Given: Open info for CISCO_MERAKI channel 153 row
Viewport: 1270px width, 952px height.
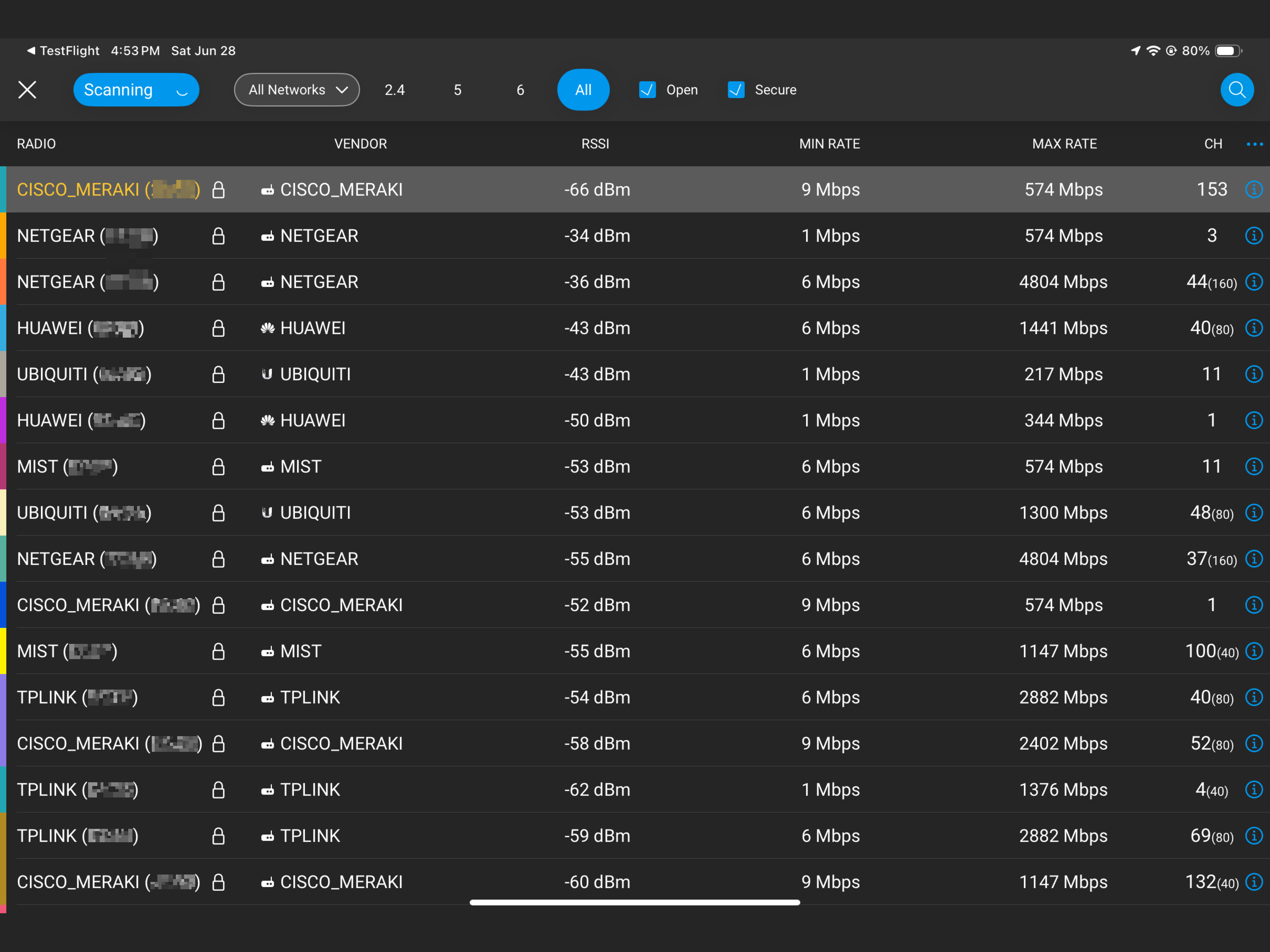Looking at the screenshot, I should click(x=1253, y=190).
